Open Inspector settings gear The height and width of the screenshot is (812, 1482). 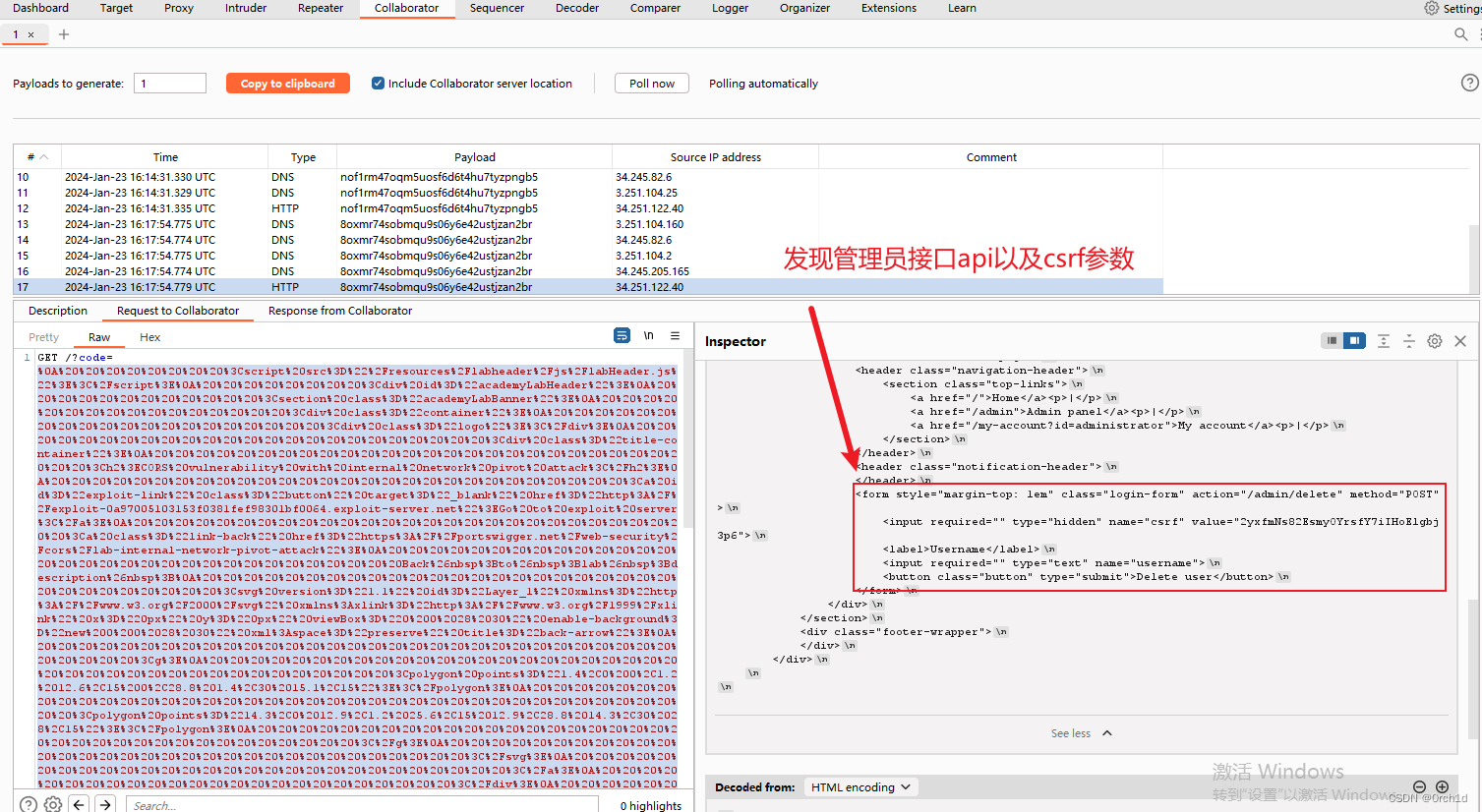pos(1435,341)
